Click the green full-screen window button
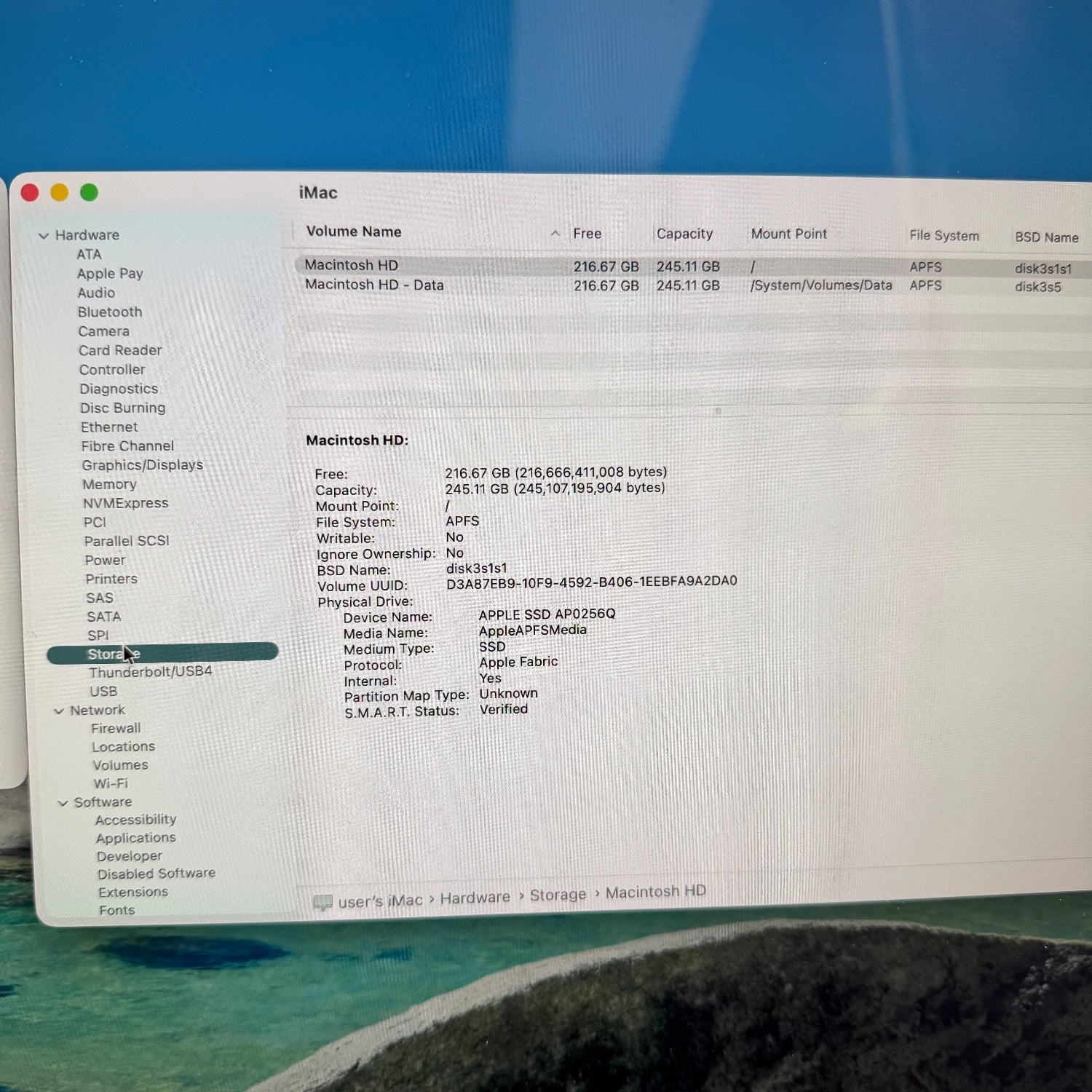 pos(90,192)
